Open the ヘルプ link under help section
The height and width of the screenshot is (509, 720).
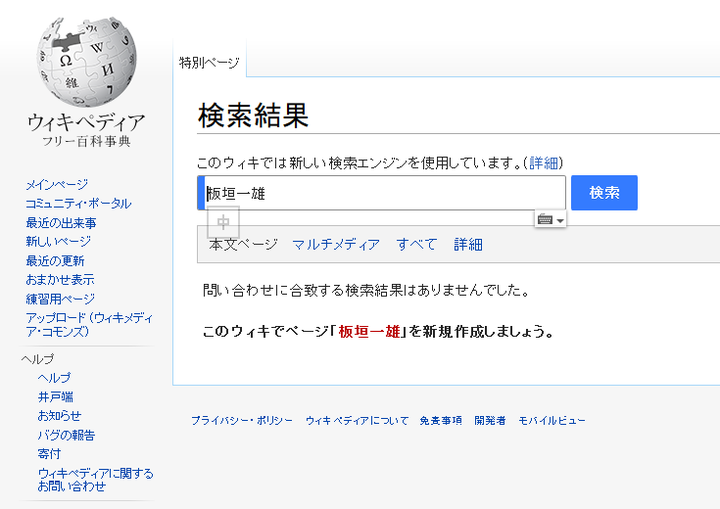click(54, 378)
